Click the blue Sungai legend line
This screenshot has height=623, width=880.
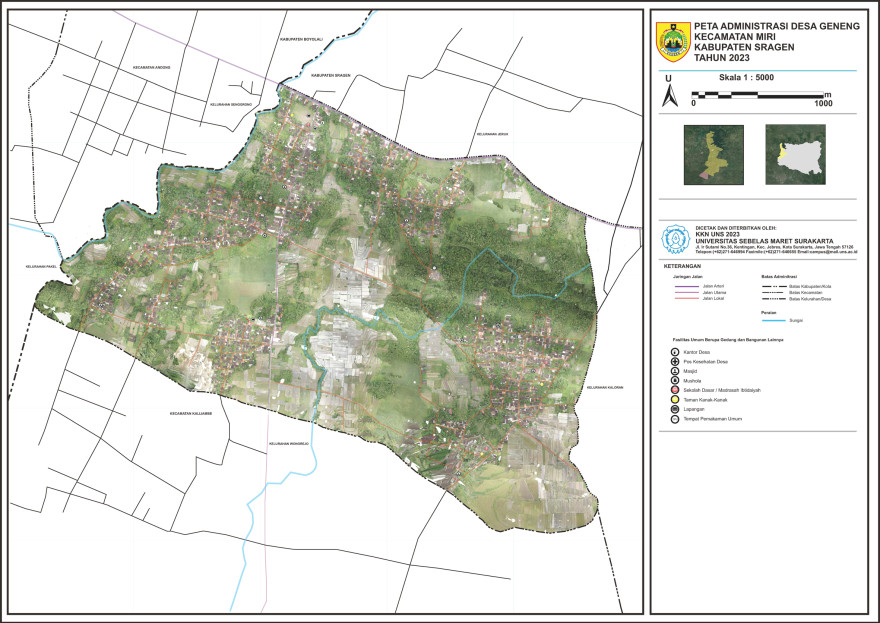click(773, 321)
